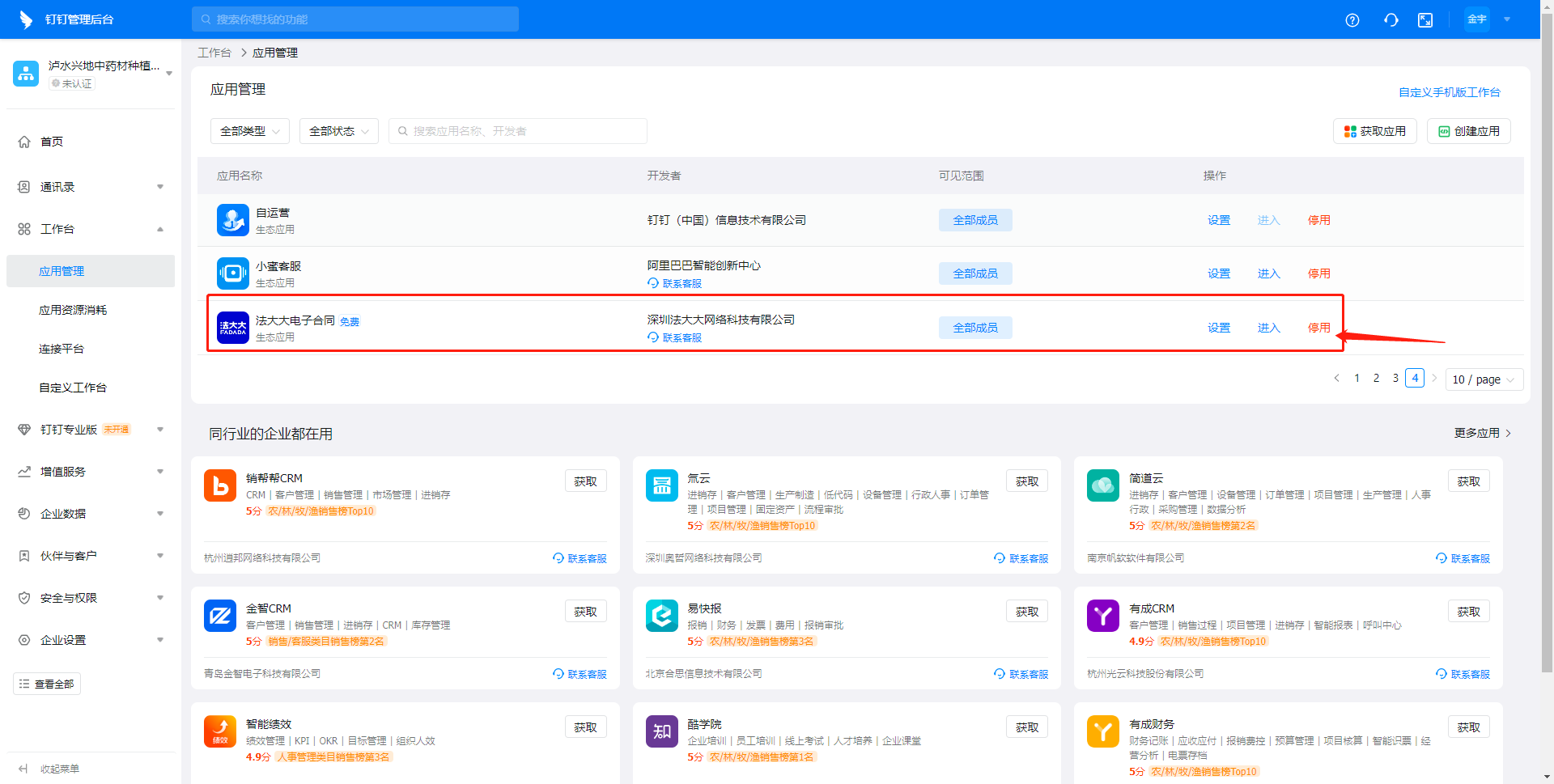Open the 全部状态 filter dropdown
Image resolution: width=1554 pixels, height=784 pixels.
(338, 131)
